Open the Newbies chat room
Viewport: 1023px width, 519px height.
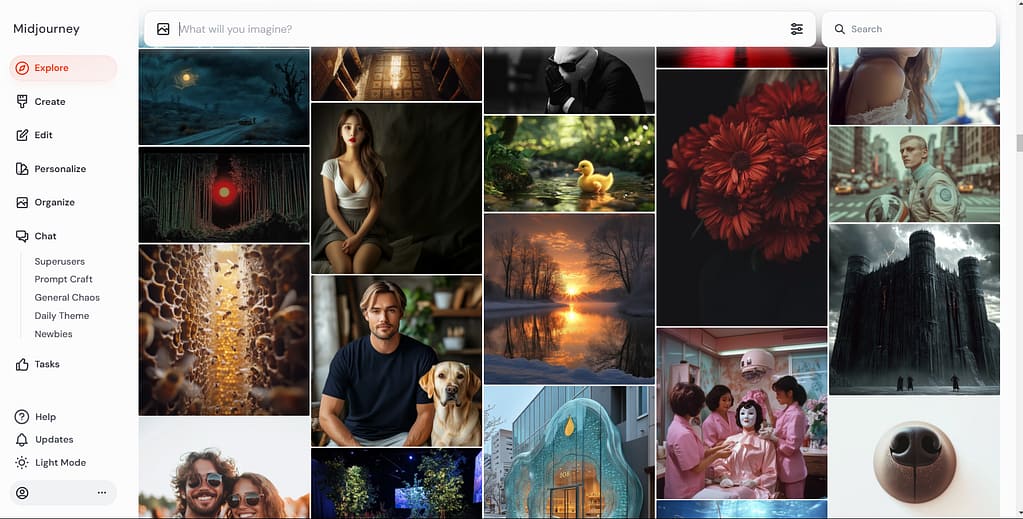click(53, 334)
